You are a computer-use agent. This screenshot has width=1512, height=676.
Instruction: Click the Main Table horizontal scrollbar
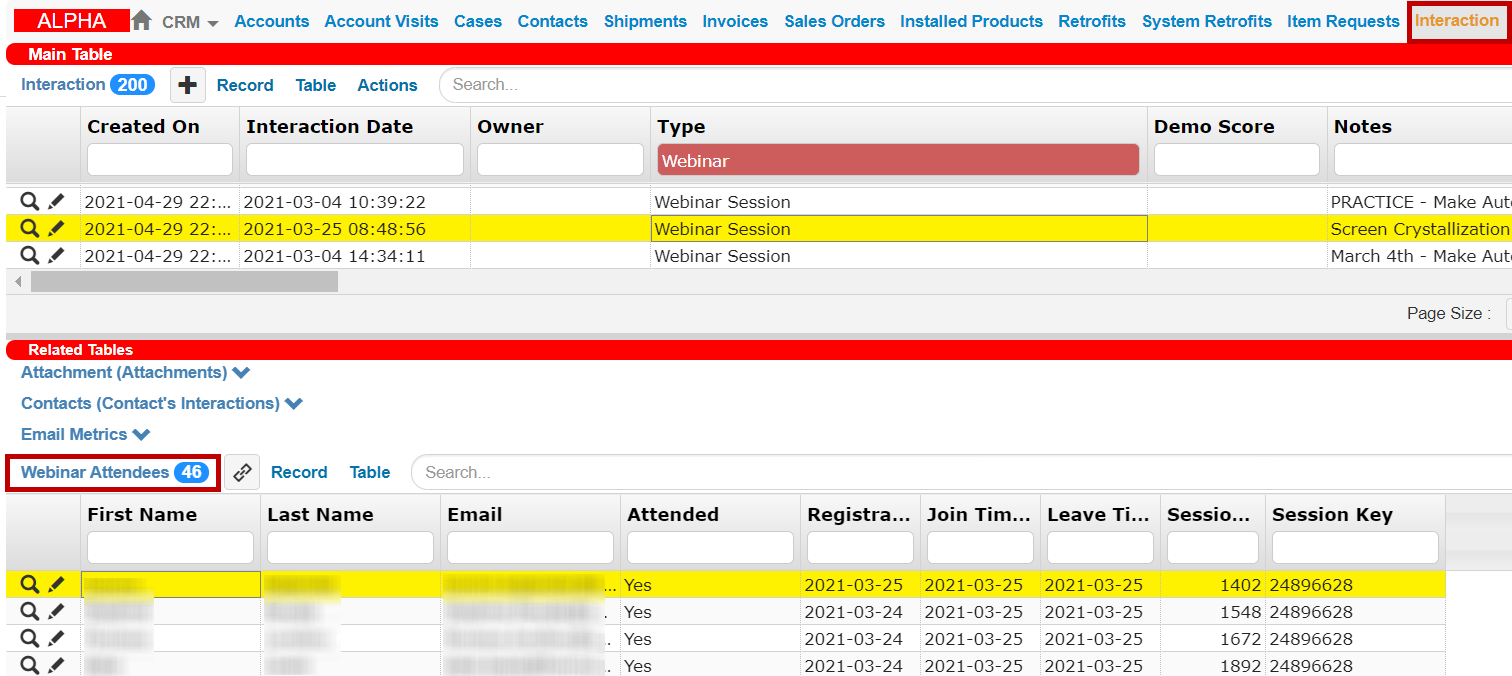click(x=184, y=282)
